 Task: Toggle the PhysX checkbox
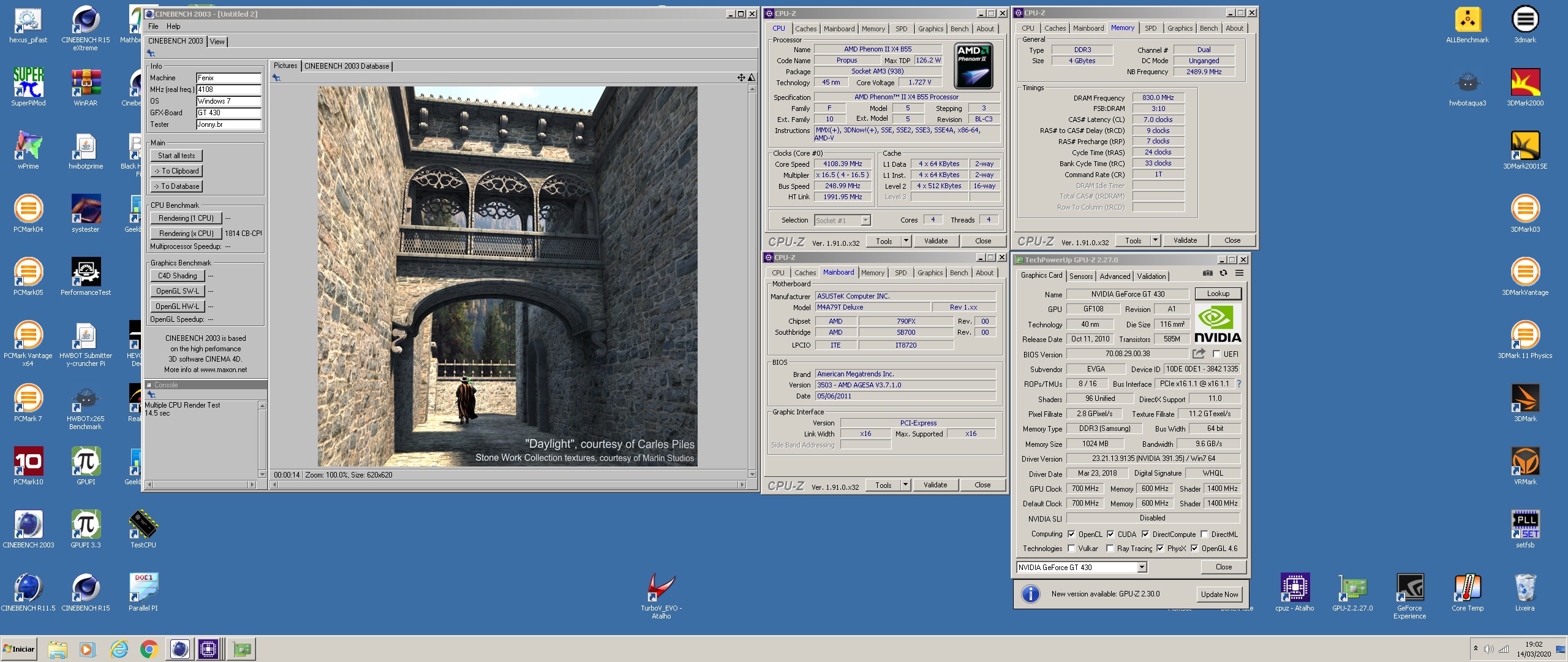pos(1160,549)
